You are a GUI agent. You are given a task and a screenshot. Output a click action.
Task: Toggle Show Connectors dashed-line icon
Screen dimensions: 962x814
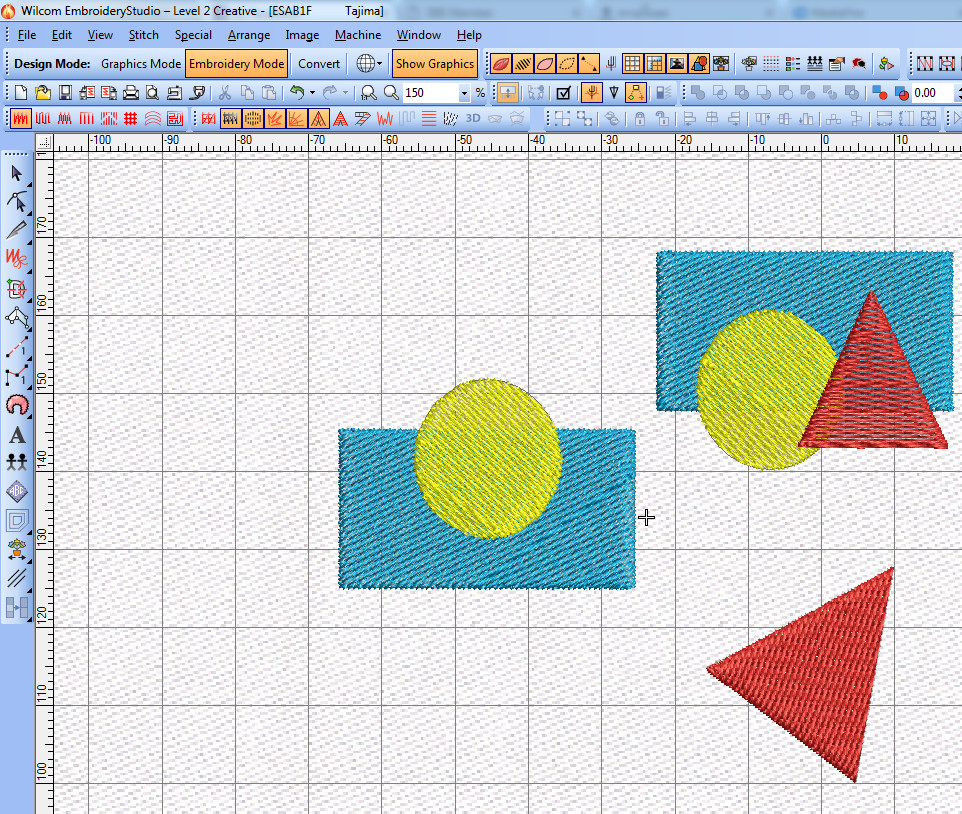point(588,64)
